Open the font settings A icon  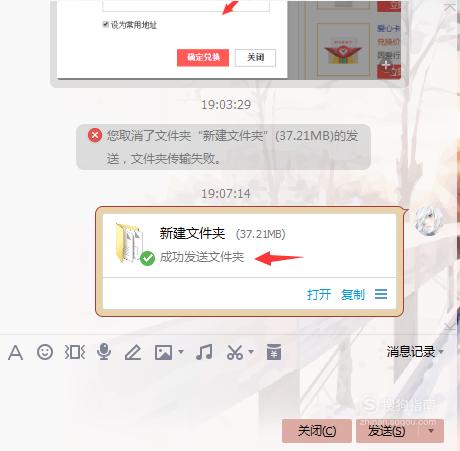15,352
